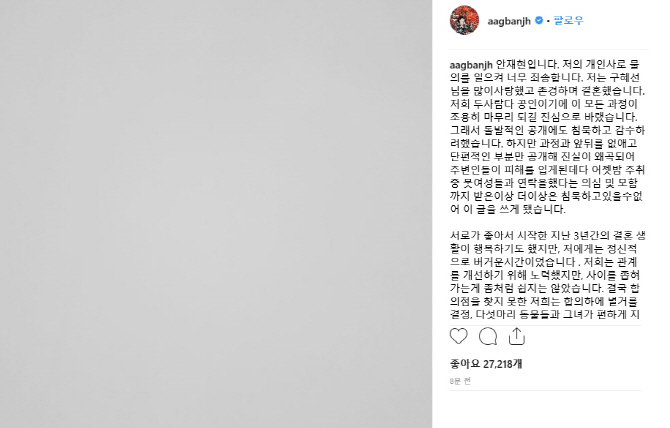Screen dimensions: 670x428
Task: Follow the account via 팔로우 link
Action: (x=568, y=20)
